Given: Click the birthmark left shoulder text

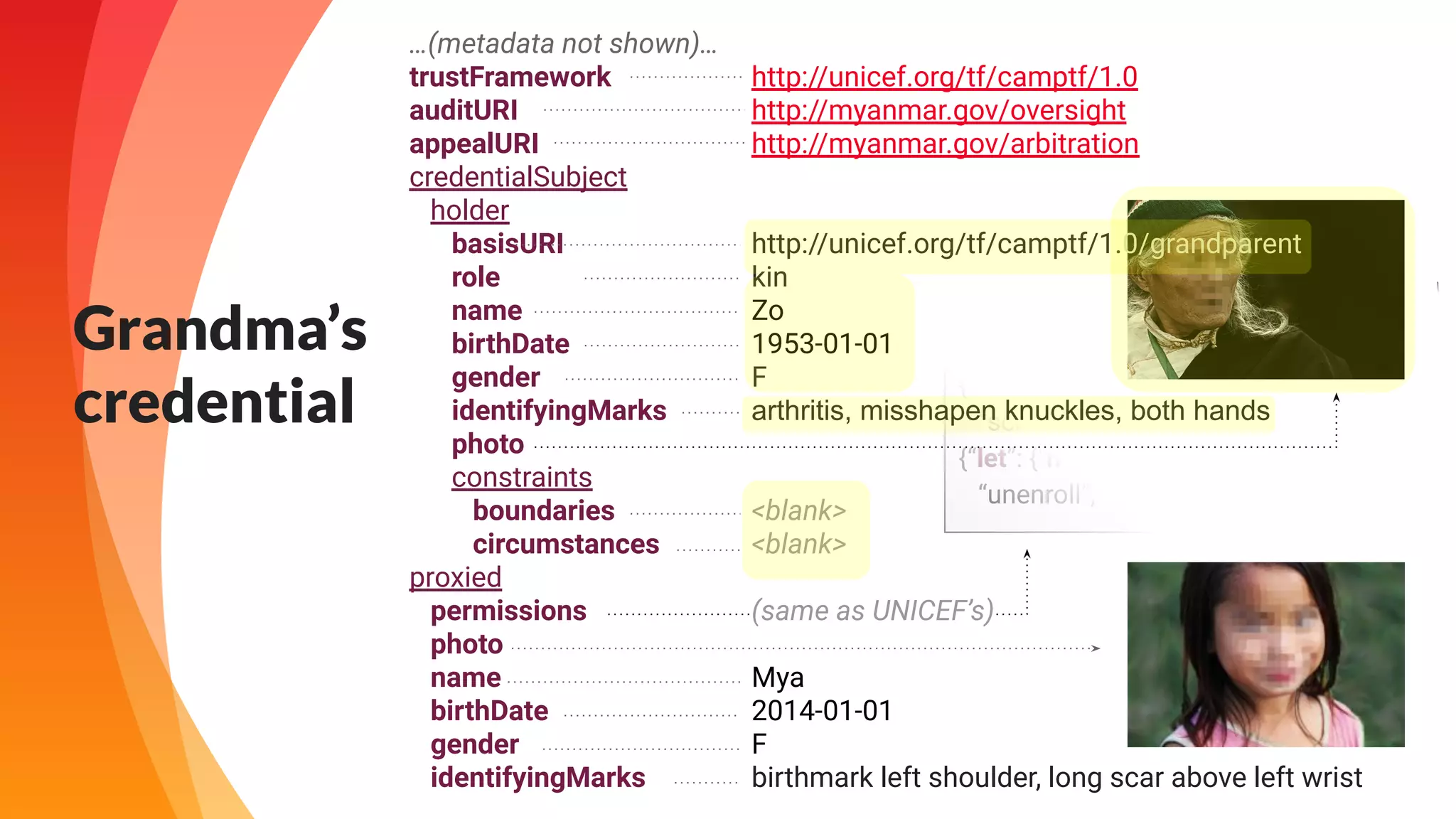Looking at the screenshot, I should coord(1056,778).
